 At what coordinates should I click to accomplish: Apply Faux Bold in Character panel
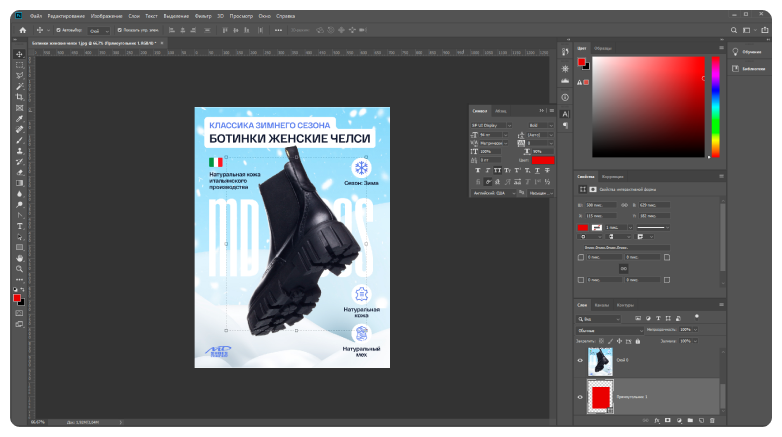477,170
